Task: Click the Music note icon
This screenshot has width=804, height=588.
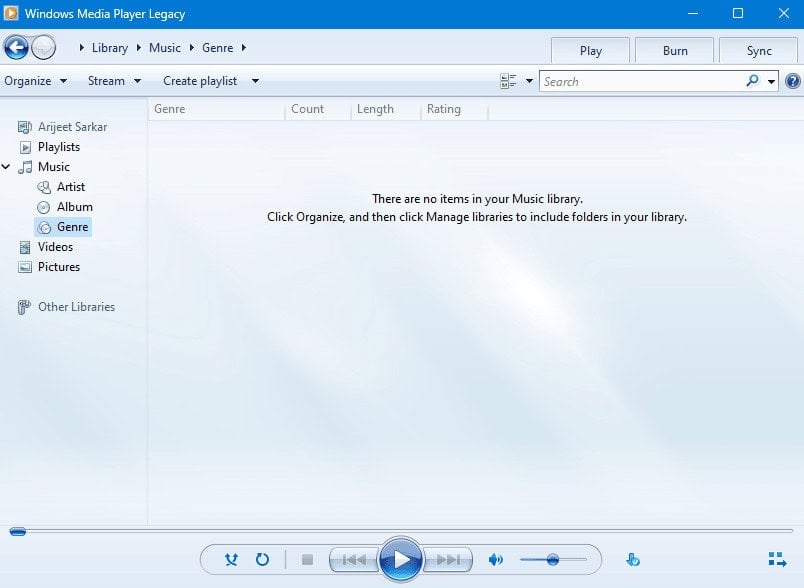Action: click(x=25, y=167)
